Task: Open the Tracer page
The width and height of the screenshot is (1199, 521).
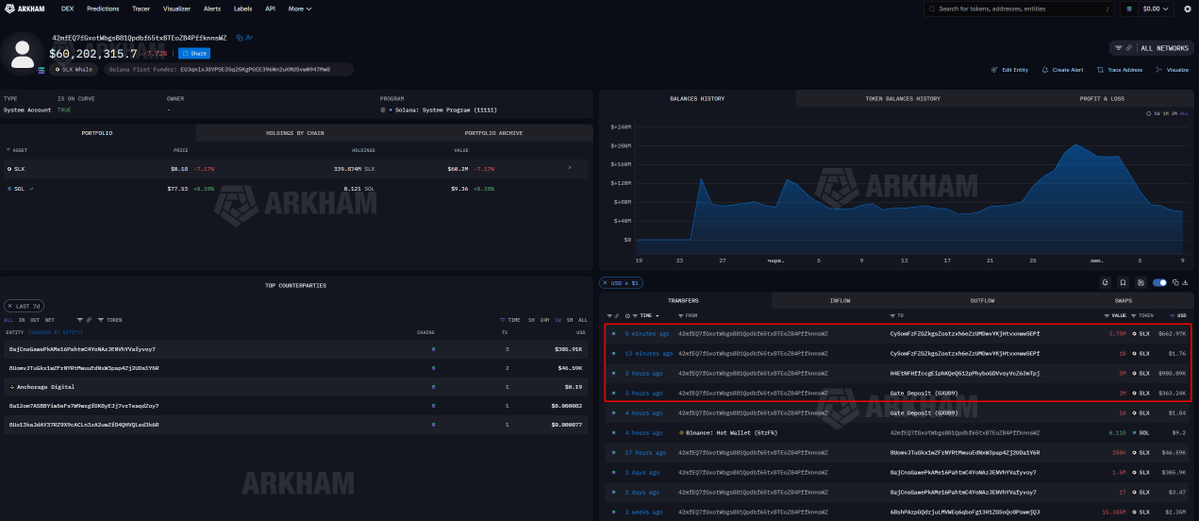Action: (x=142, y=8)
